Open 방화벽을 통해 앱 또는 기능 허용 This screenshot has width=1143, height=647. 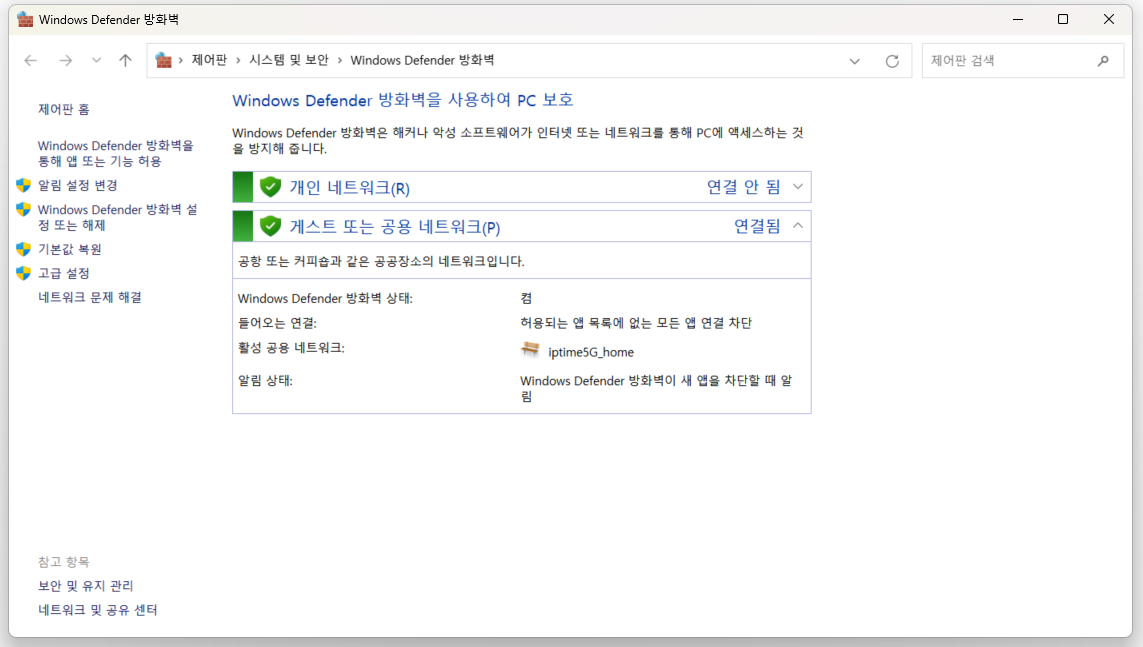(116, 153)
